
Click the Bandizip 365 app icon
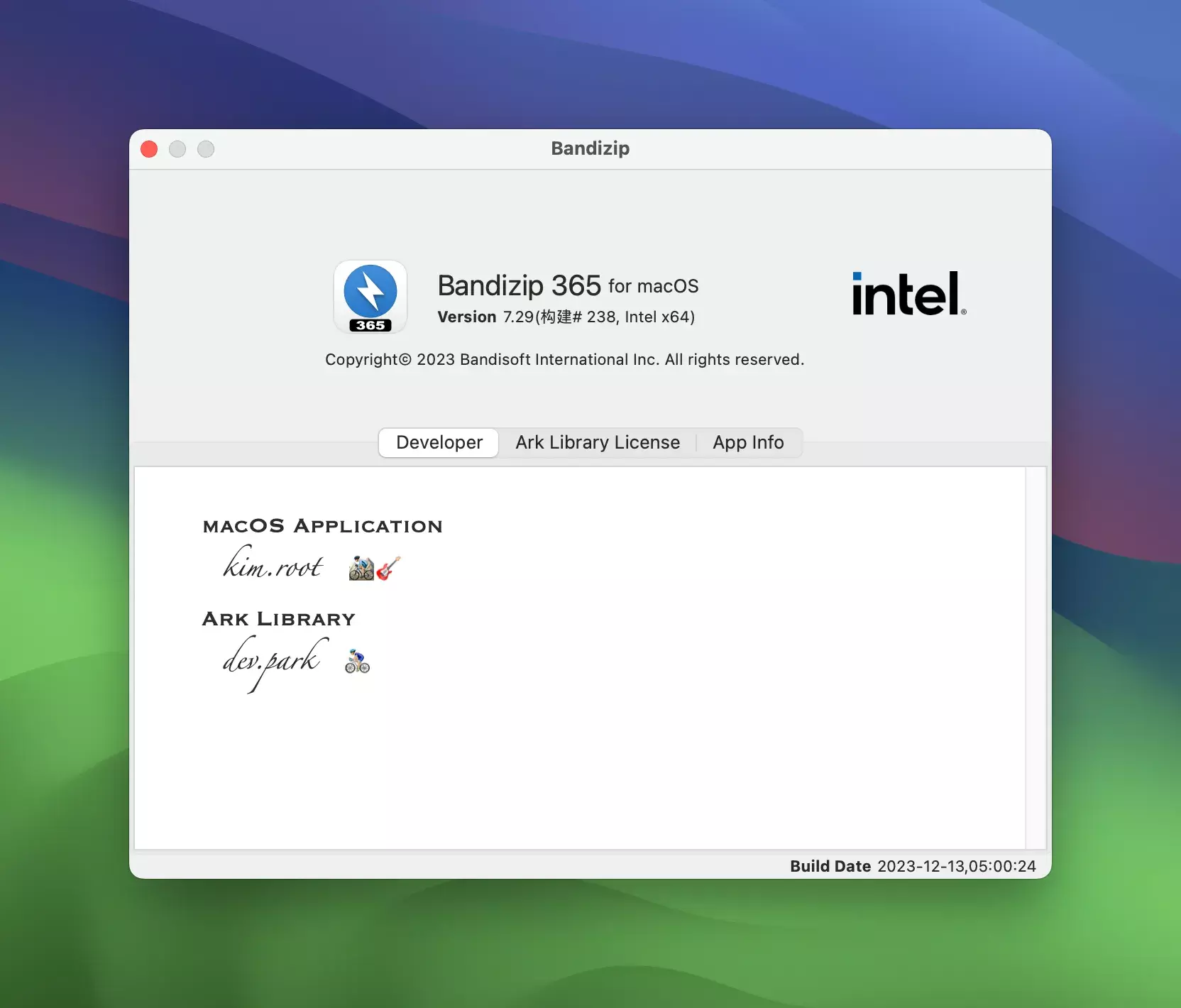pyautogui.click(x=370, y=297)
